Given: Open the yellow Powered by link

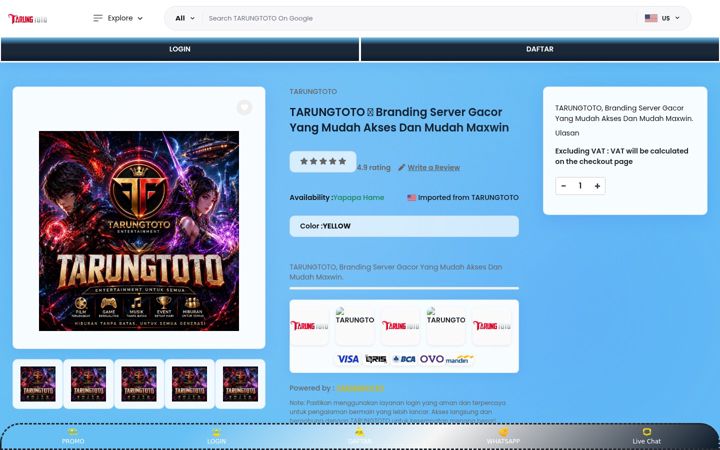Looking at the screenshot, I should click(x=360, y=388).
